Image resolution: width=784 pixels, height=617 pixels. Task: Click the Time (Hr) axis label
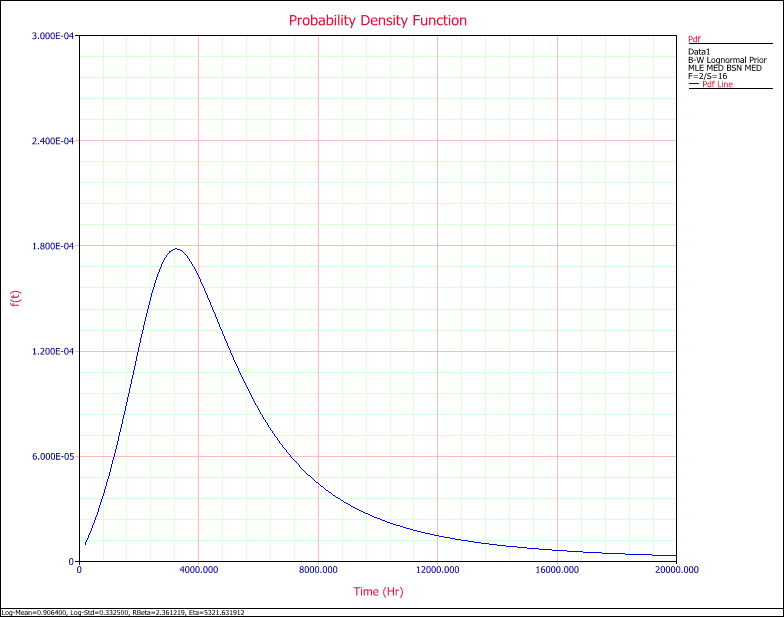point(377,591)
